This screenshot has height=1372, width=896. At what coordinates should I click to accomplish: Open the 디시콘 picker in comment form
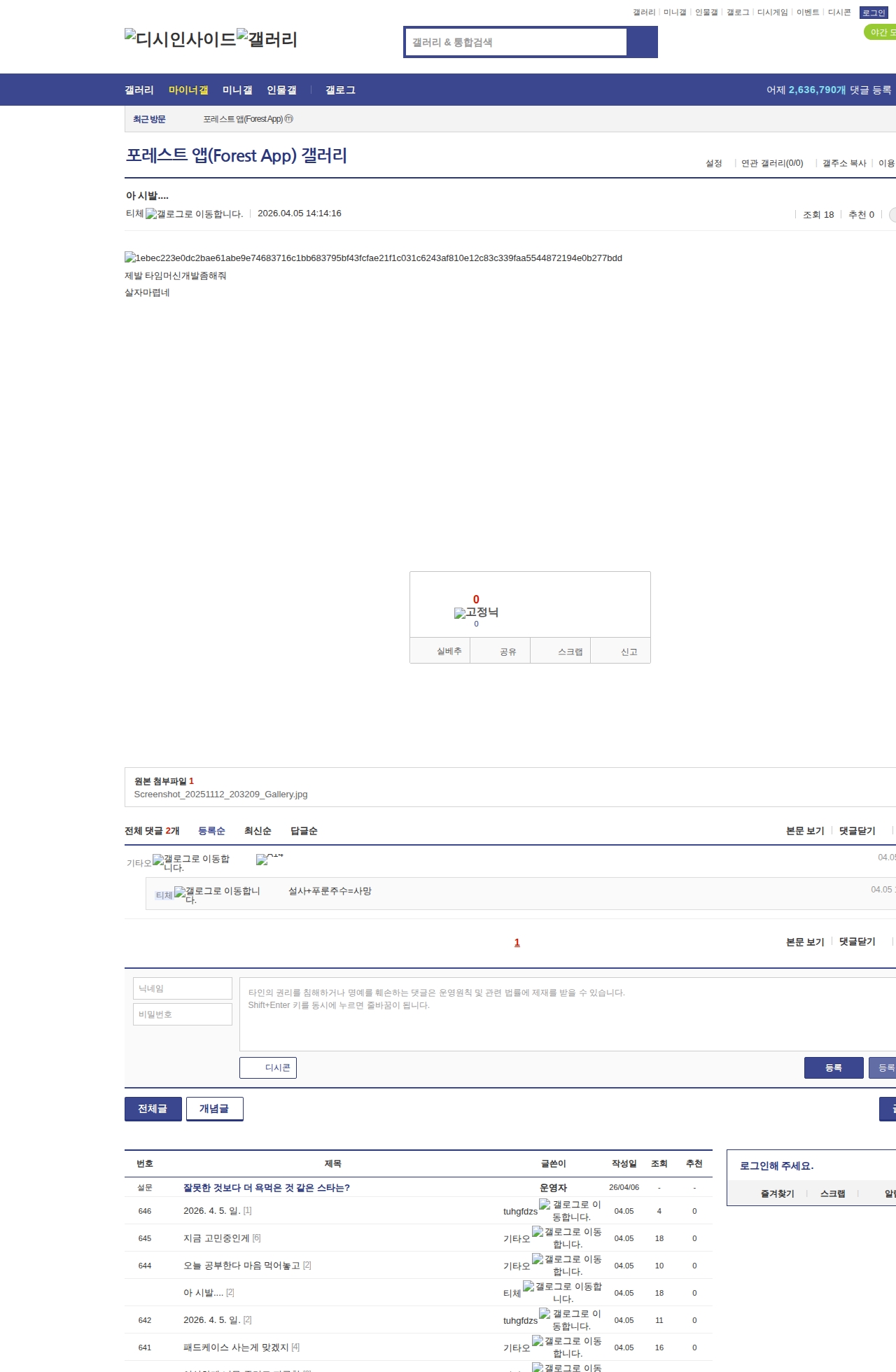pos(268,1067)
